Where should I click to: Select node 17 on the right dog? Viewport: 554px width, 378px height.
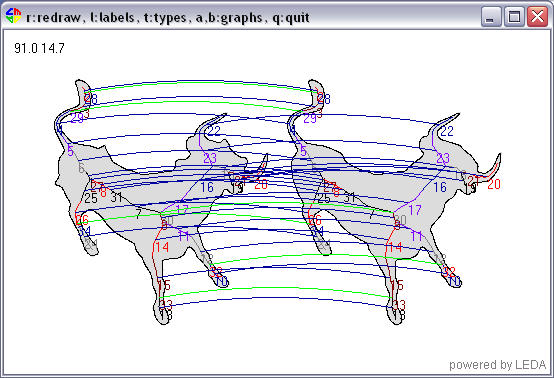pos(415,210)
